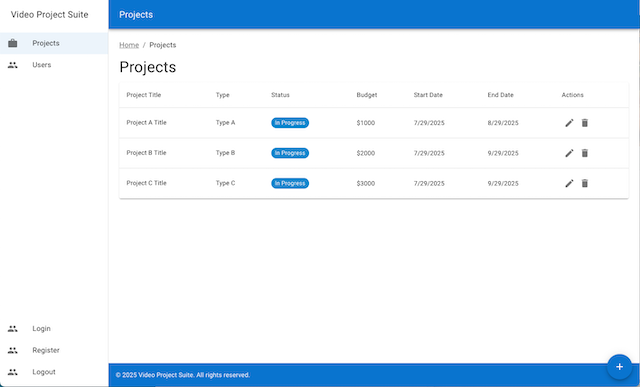Click the briefcase icon beside Projects
The image size is (640, 387).
[x=13, y=43]
